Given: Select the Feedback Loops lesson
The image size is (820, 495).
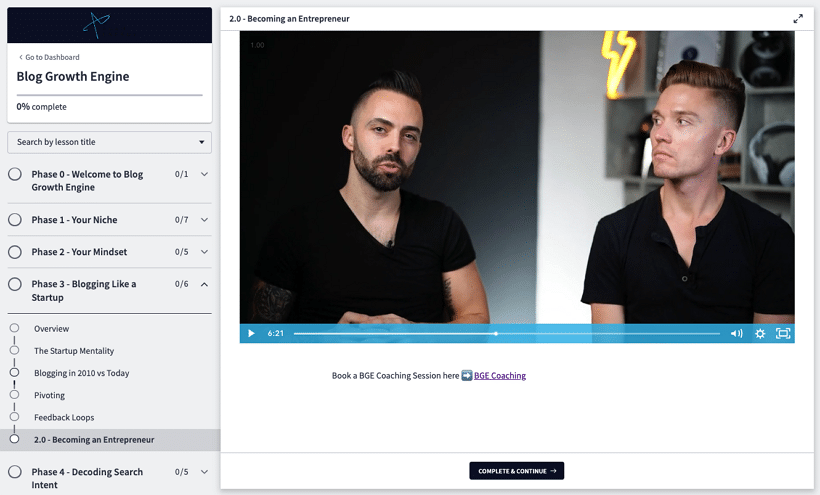Looking at the screenshot, I should [64, 417].
